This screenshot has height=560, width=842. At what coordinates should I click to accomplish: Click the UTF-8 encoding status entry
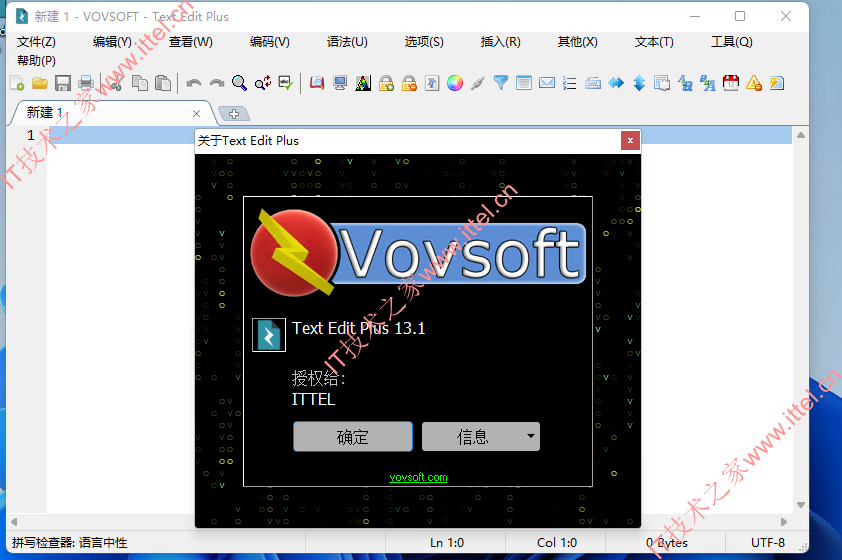[x=768, y=543]
